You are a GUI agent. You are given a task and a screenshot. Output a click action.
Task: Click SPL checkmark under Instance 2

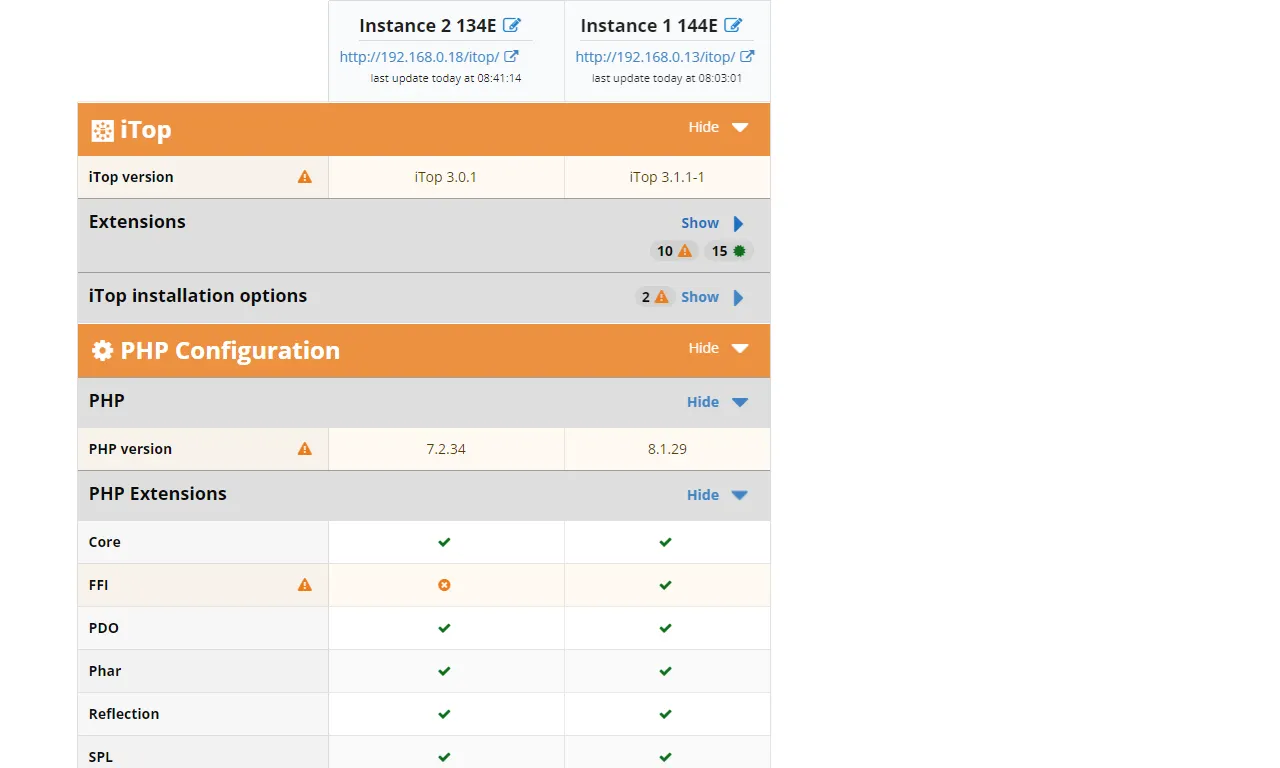(x=444, y=757)
